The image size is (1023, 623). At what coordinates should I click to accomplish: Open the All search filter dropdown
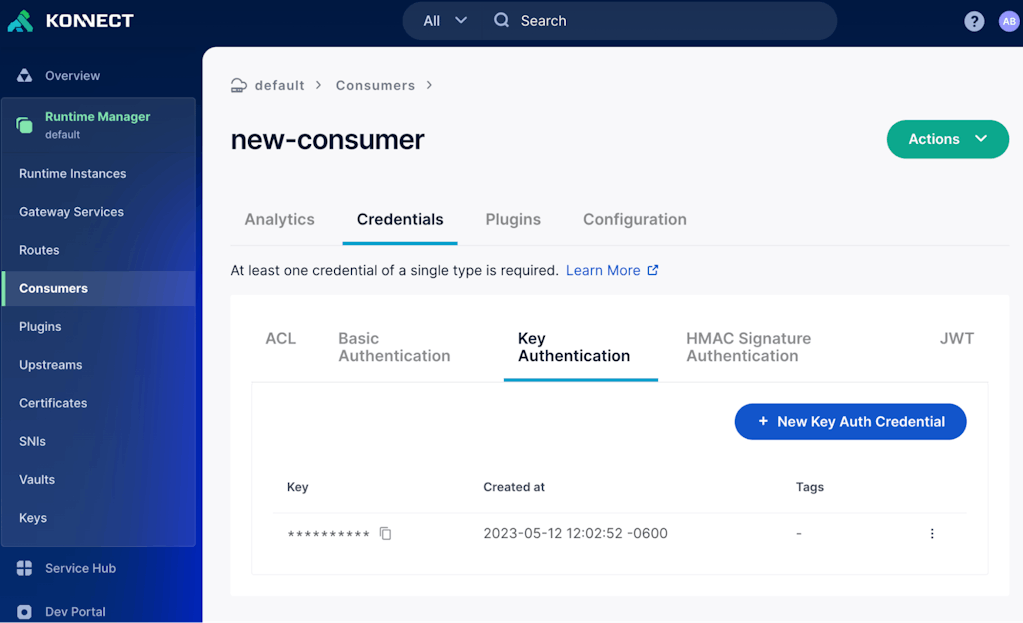[x=445, y=21]
